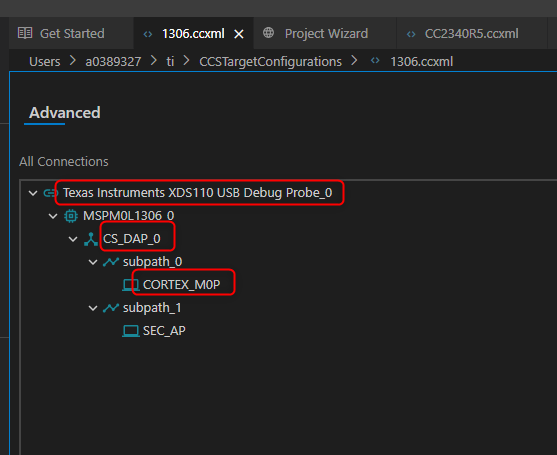Collapse the subpath_0 branch
Screen dimensions: 557x455
[x=93, y=262]
